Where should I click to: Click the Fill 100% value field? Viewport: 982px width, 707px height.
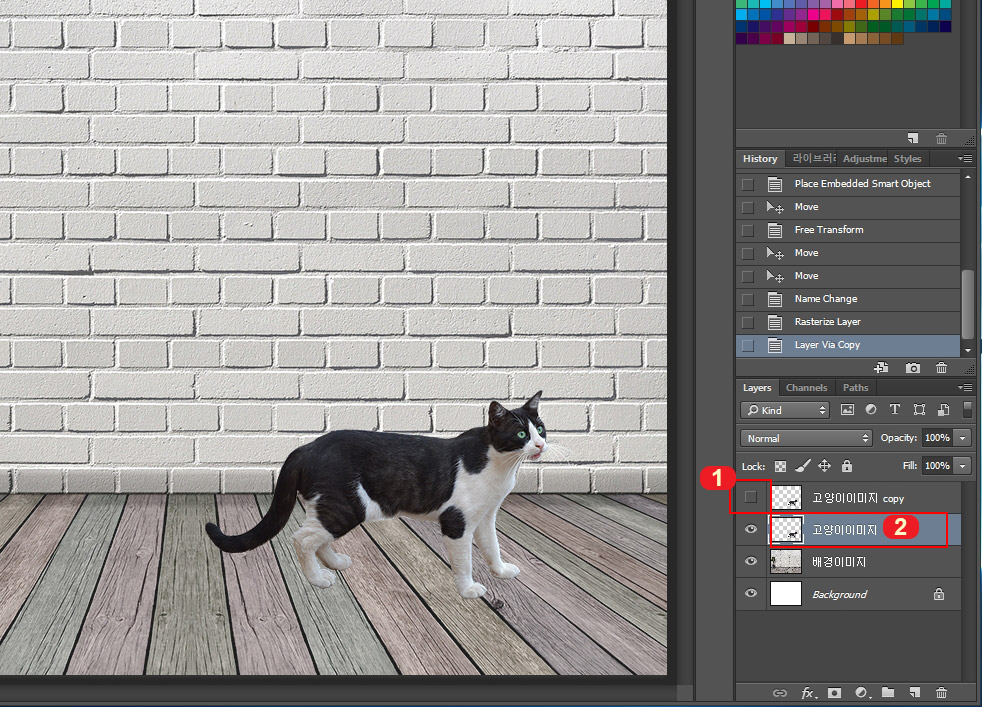[x=938, y=465]
